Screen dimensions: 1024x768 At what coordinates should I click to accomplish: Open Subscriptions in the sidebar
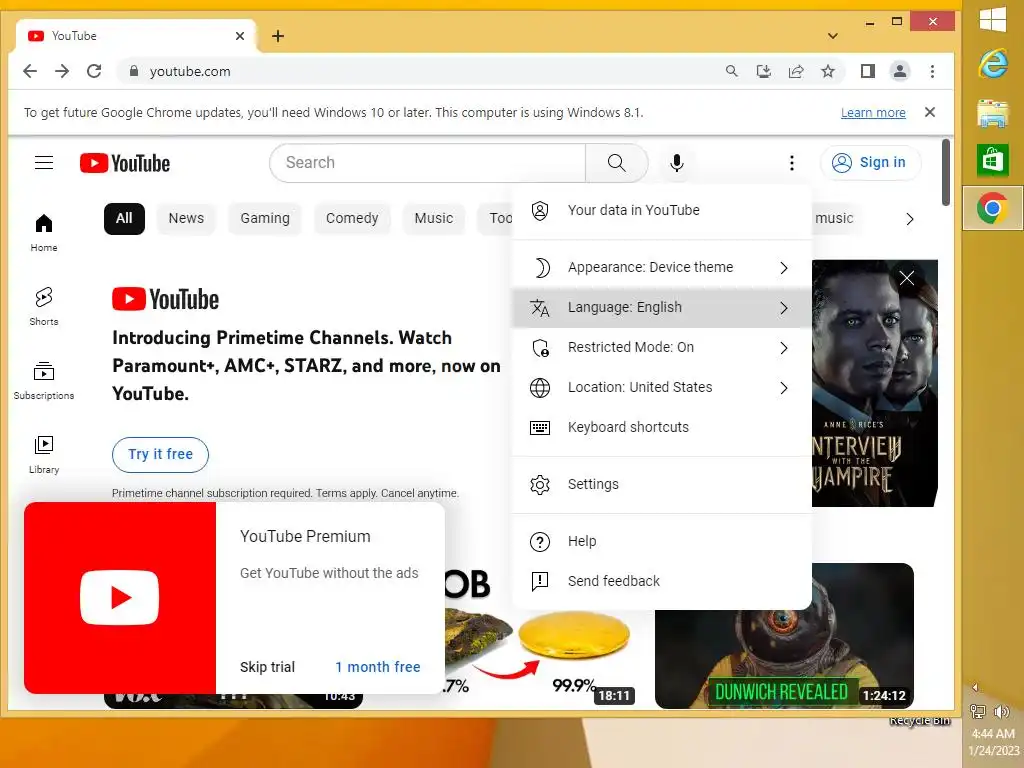[x=44, y=381]
